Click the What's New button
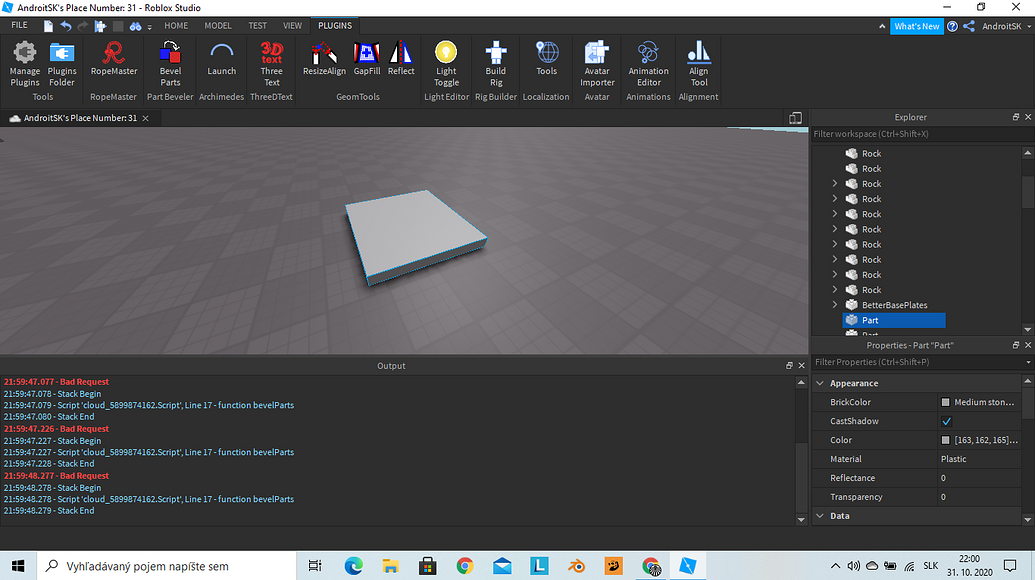Viewport: 1035px width, 580px height. [x=916, y=26]
